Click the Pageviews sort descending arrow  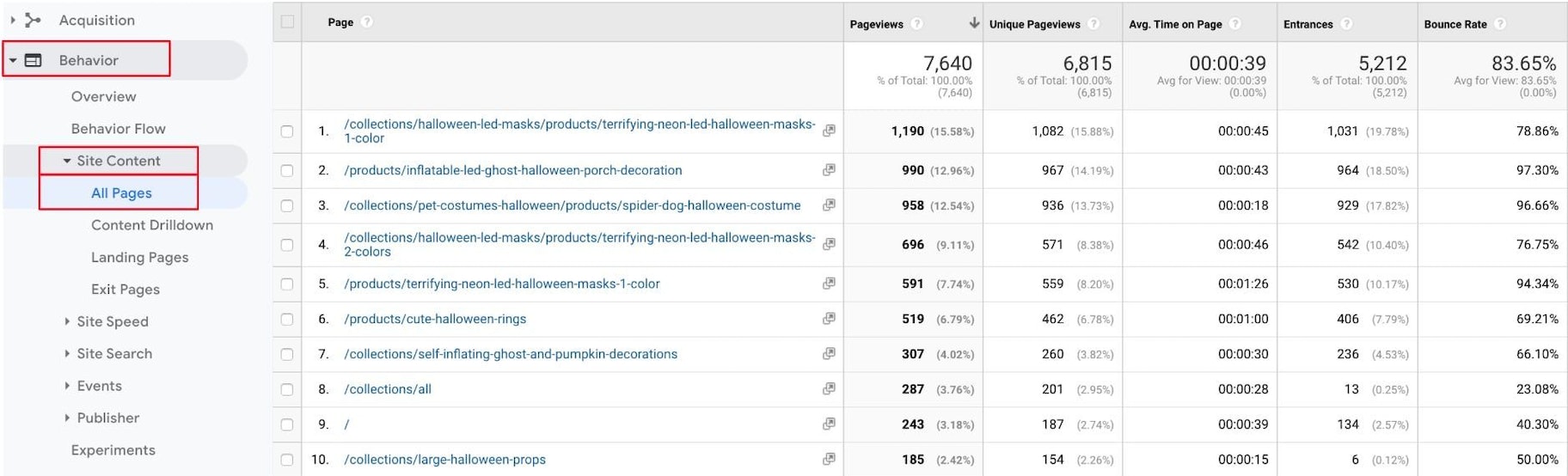coord(973,23)
